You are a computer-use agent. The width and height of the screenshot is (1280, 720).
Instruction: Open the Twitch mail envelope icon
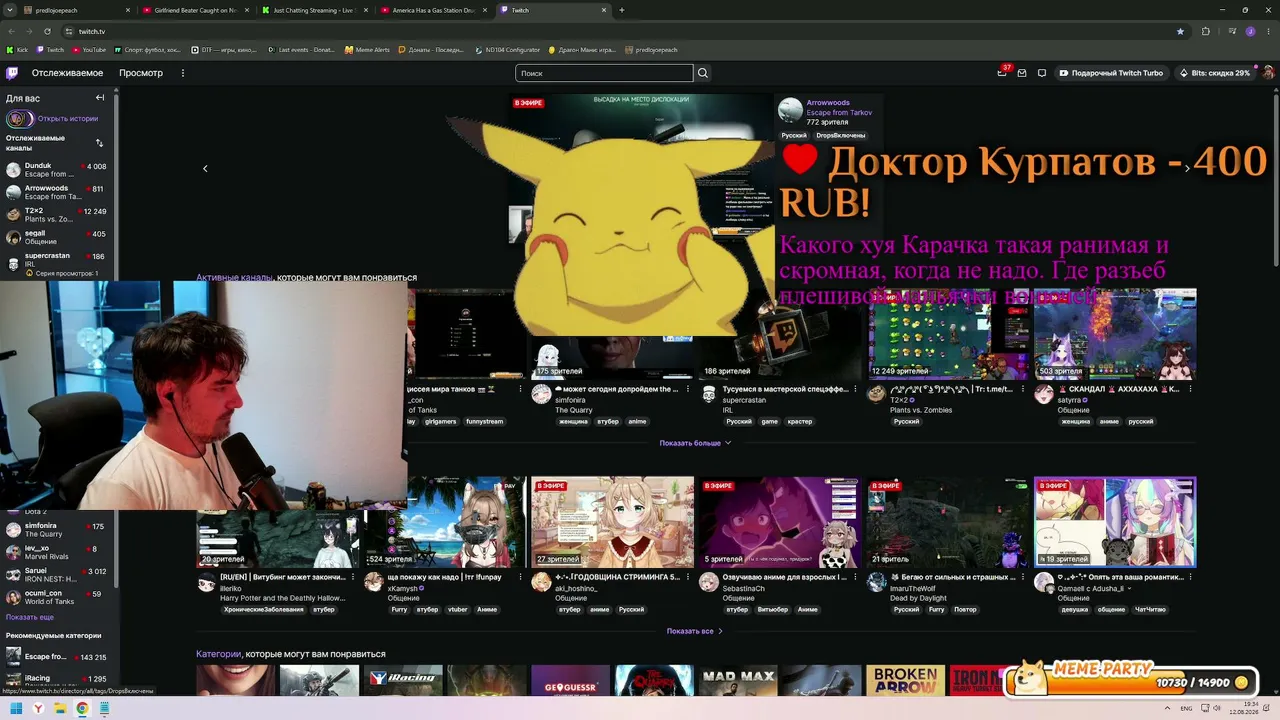(1022, 73)
